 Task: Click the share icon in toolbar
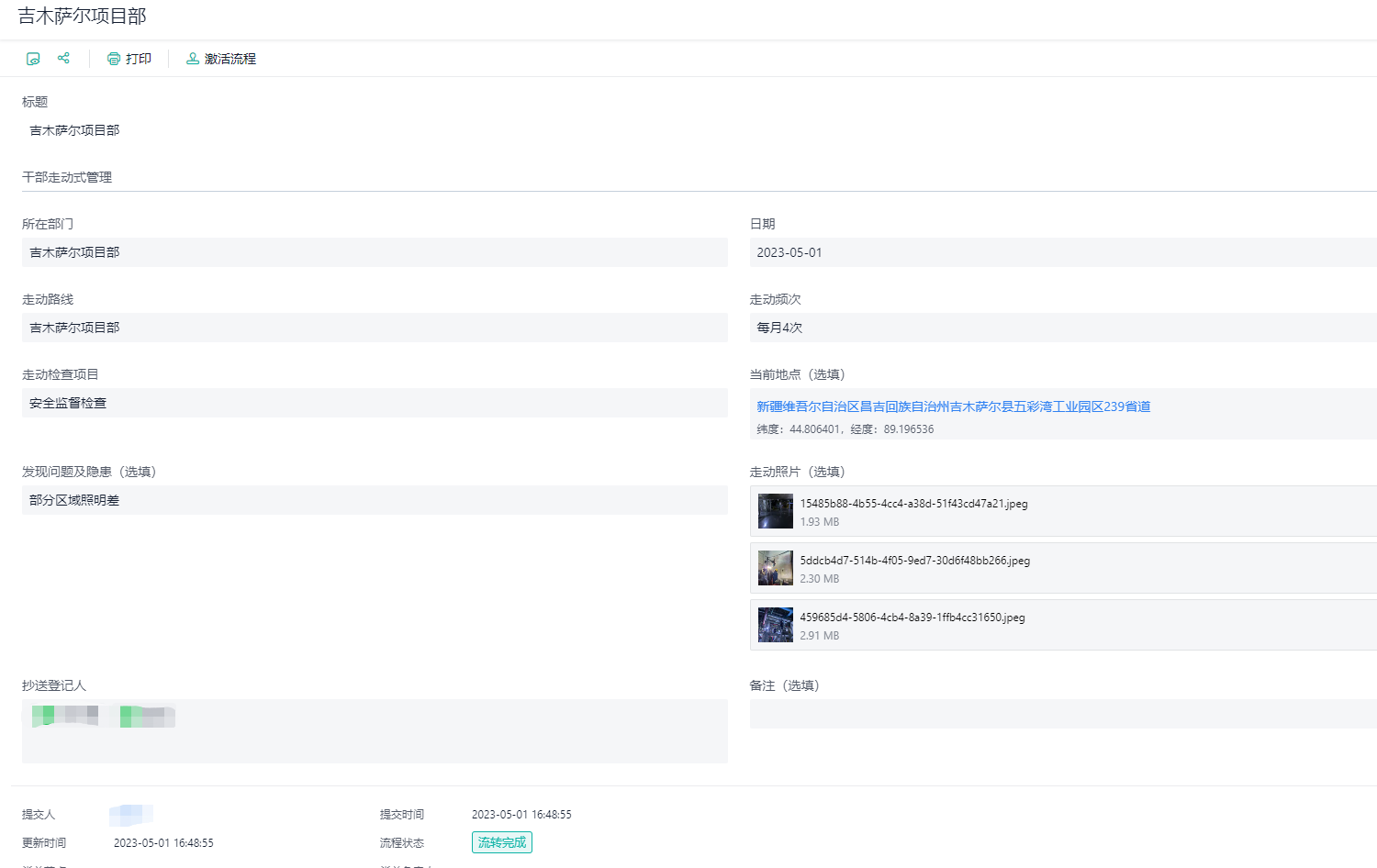pos(63,58)
